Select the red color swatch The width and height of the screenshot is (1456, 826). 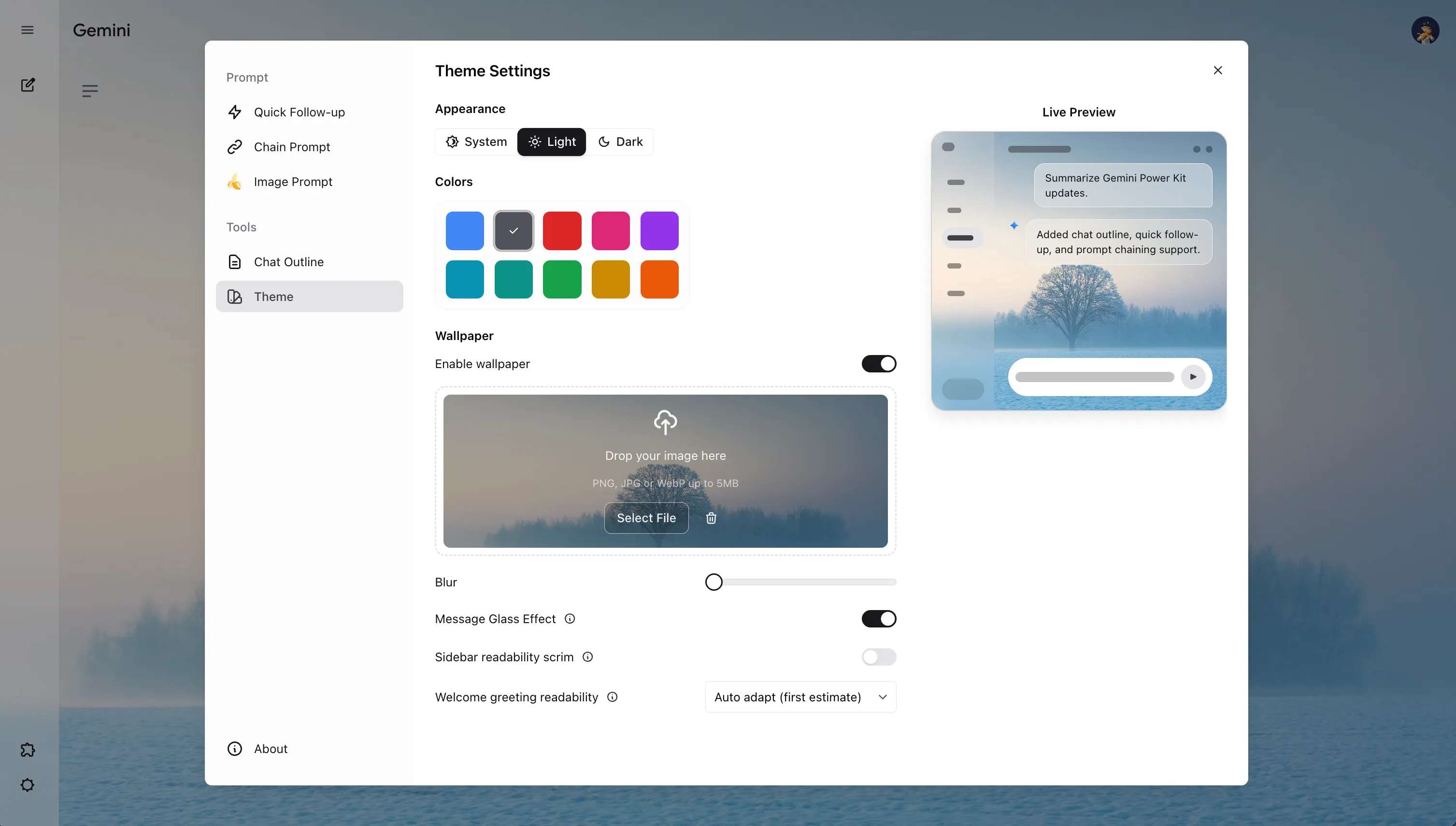coord(562,230)
